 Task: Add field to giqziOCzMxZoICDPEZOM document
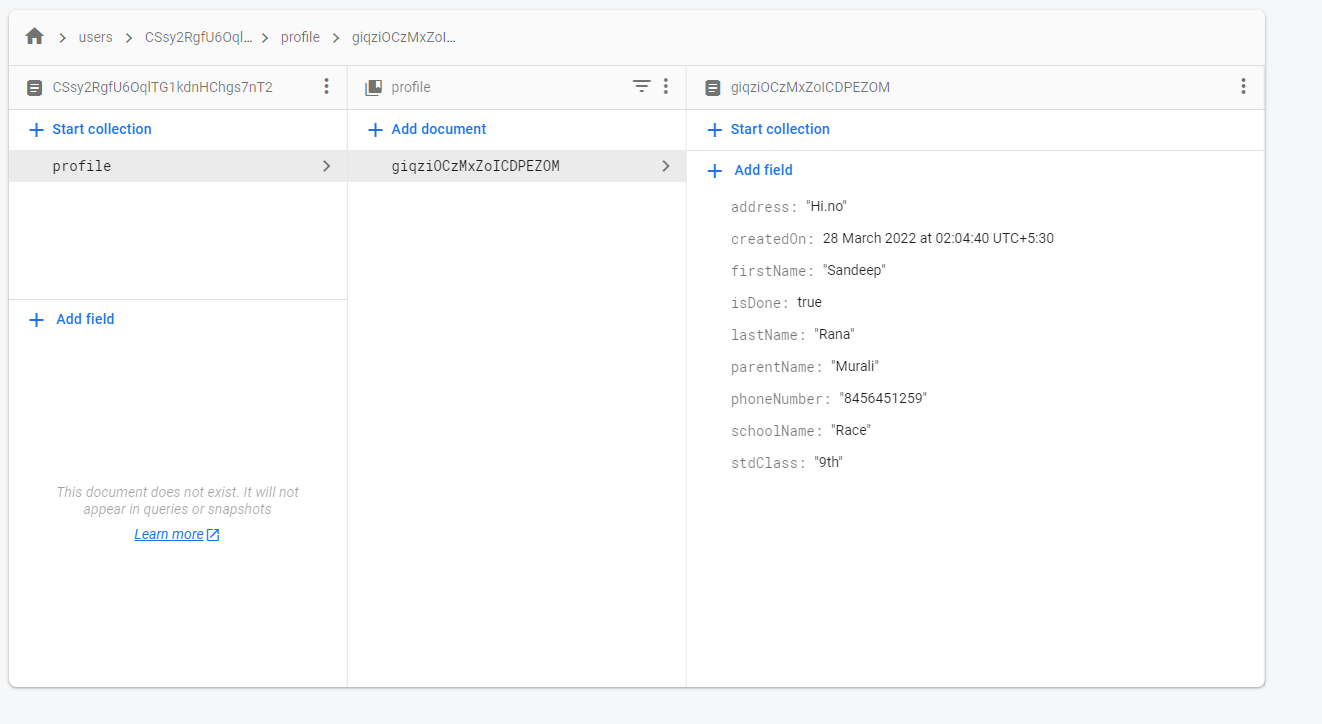[x=750, y=170]
